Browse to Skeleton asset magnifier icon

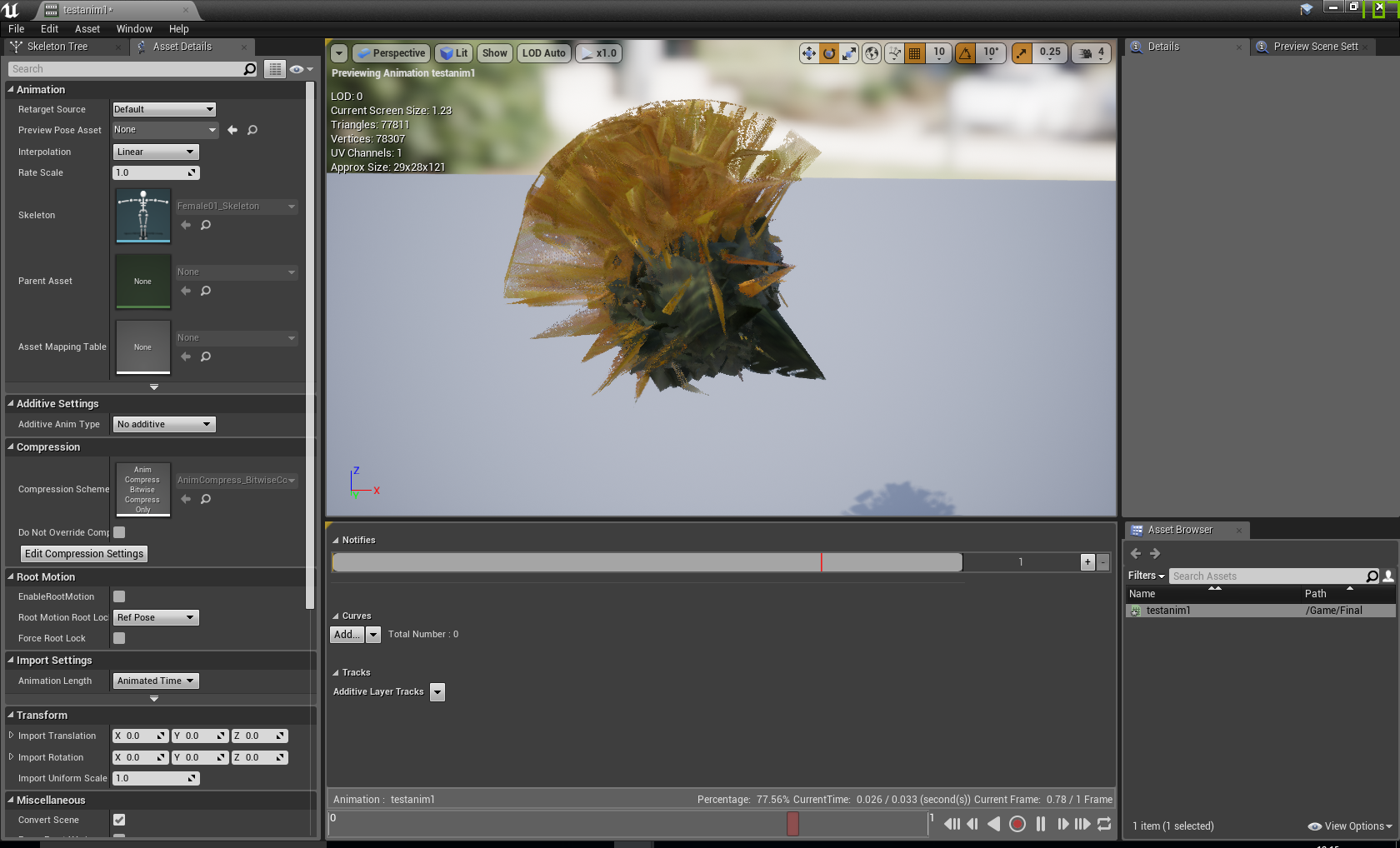tap(206, 225)
